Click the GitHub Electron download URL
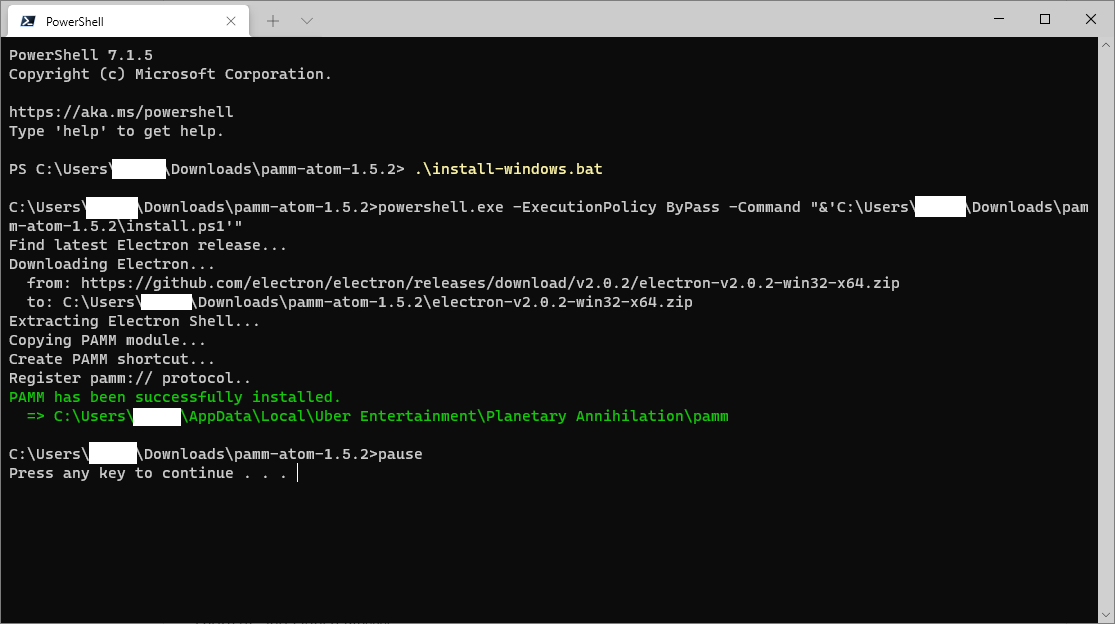The height and width of the screenshot is (624, 1115). 490,283
